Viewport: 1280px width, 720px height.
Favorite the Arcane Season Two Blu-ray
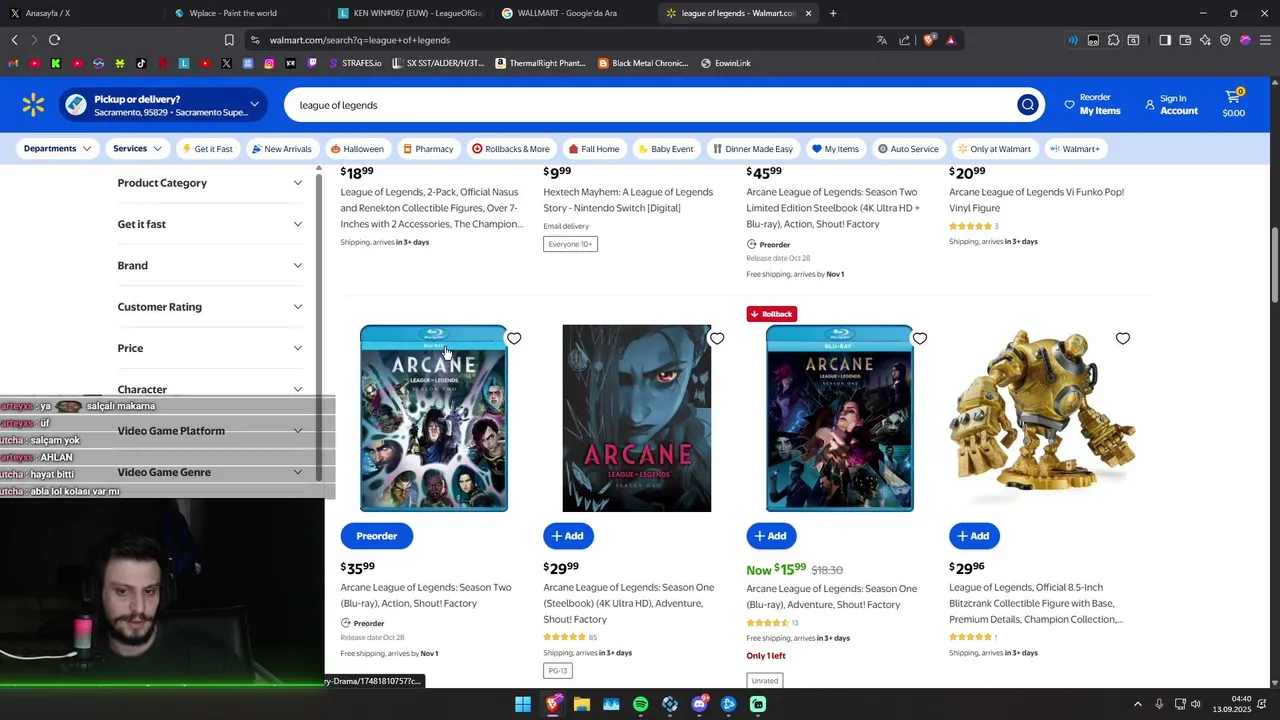pyautogui.click(x=514, y=339)
